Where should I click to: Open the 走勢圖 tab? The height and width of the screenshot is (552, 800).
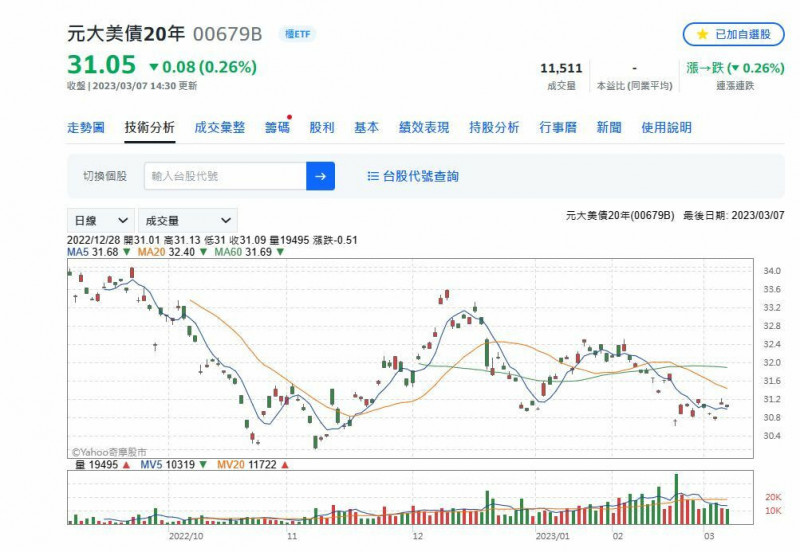coord(86,128)
